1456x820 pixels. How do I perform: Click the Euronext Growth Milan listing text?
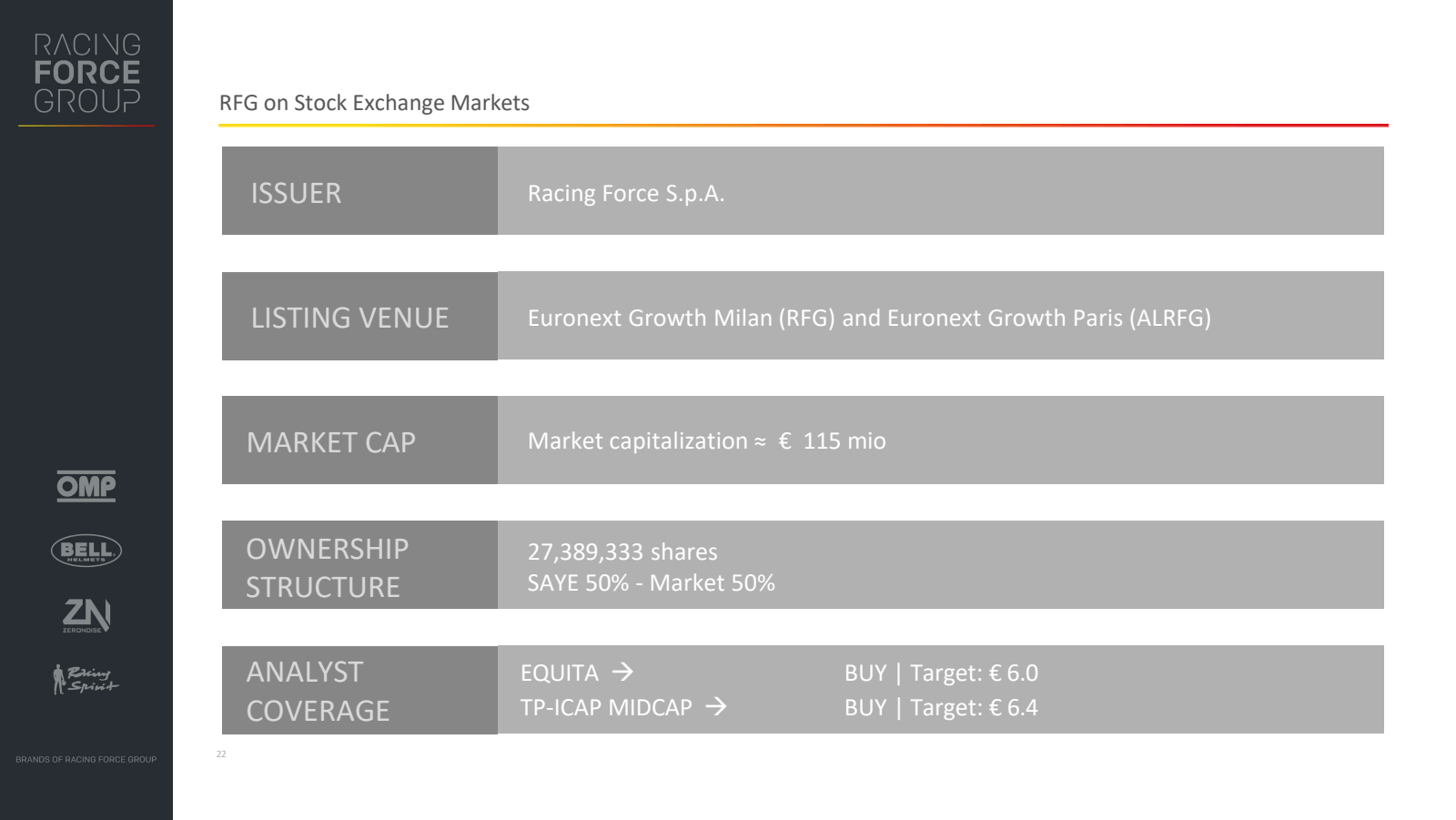[x=869, y=318]
